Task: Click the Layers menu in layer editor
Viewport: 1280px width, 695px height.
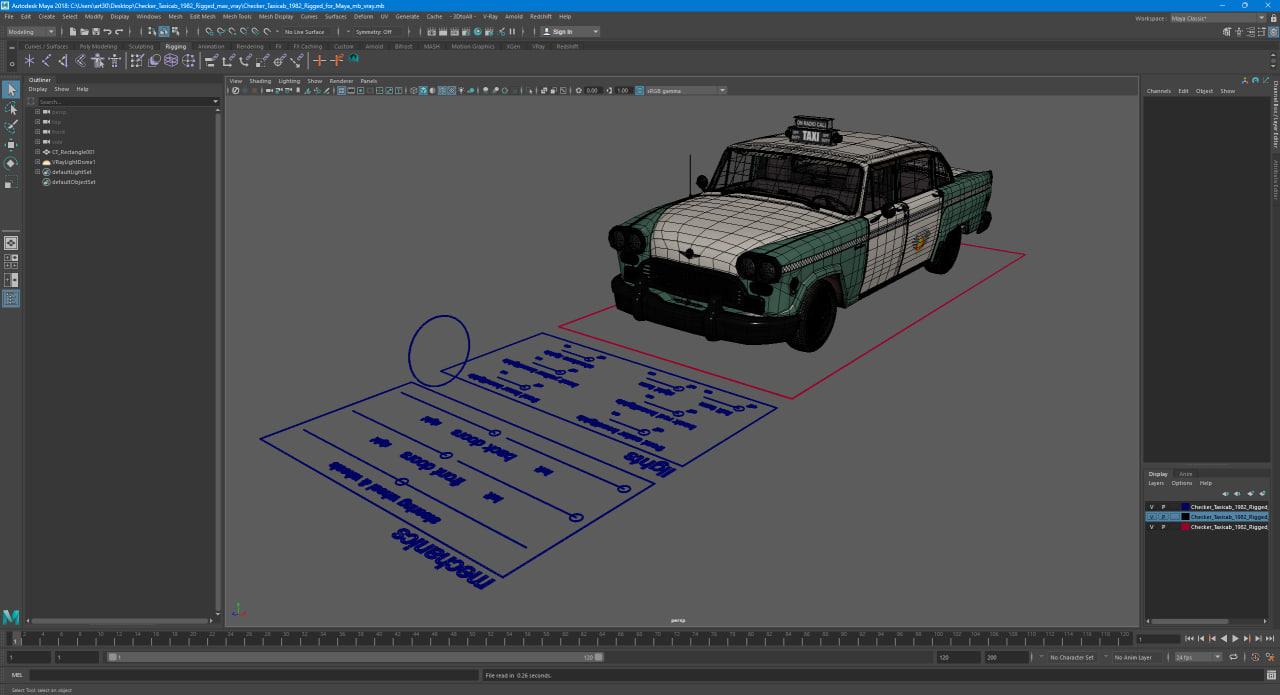Action: pos(1156,483)
